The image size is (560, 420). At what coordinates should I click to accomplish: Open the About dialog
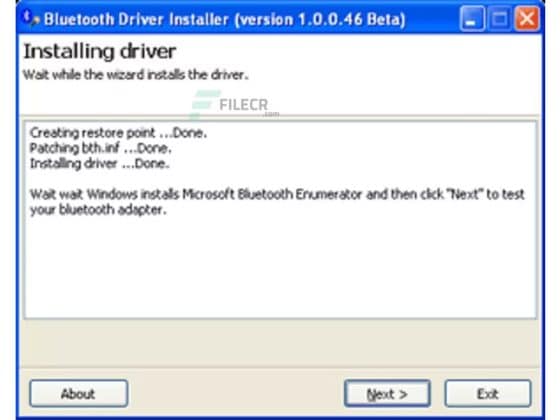point(79,393)
